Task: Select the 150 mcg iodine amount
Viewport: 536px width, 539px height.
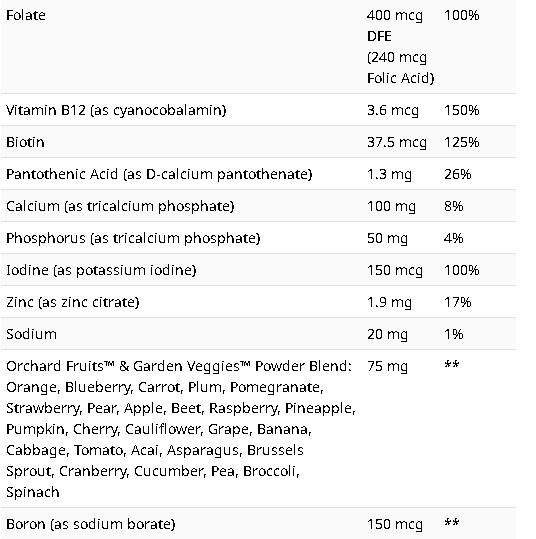Action: (x=395, y=270)
